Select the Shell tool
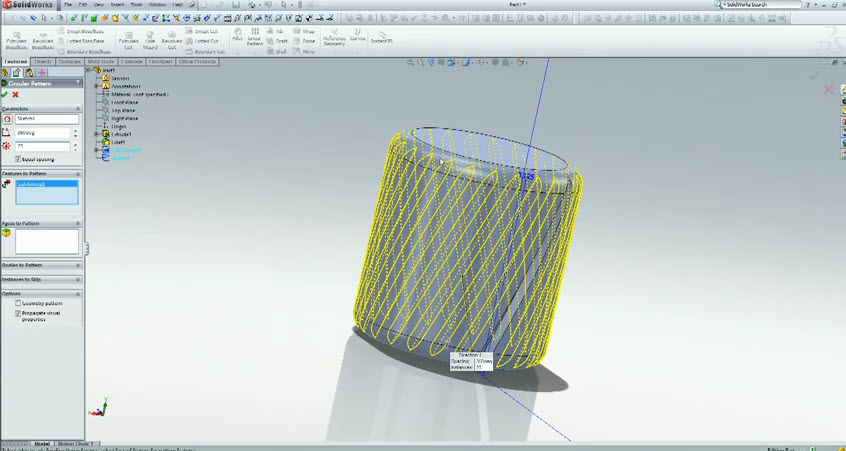The image size is (846, 451). tap(277, 52)
